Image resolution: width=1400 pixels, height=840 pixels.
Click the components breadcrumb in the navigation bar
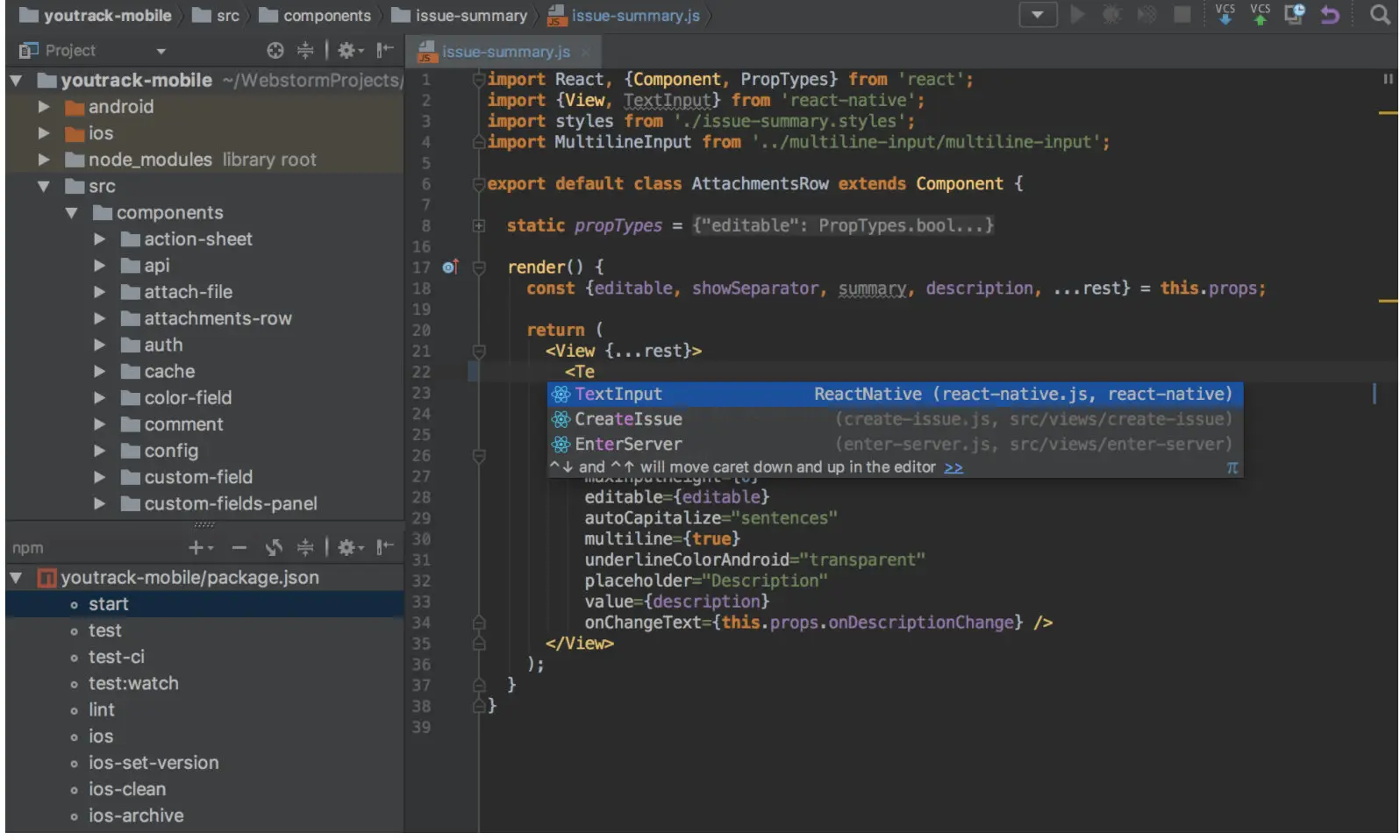click(325, 16)
